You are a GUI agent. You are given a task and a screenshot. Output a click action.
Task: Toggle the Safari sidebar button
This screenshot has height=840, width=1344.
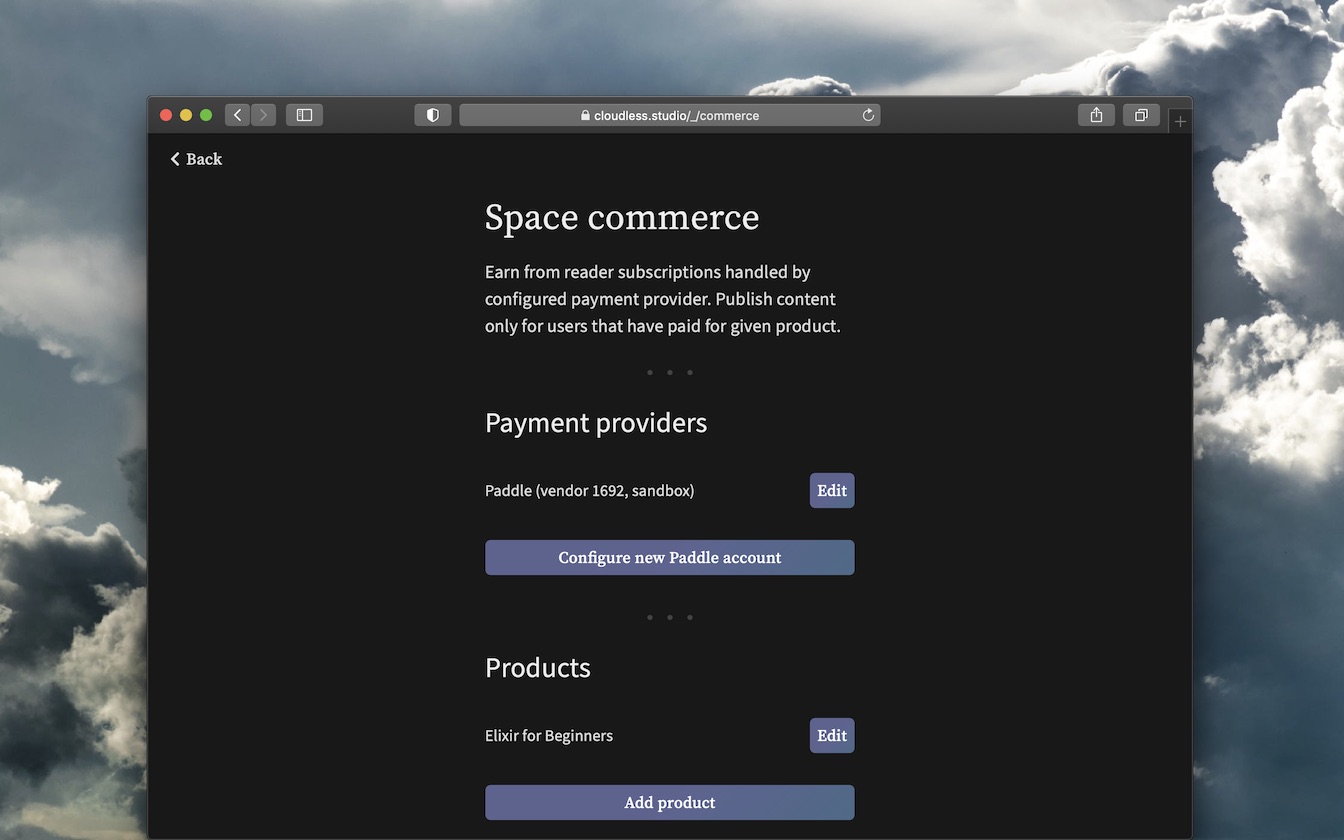pyautogui.click(x=304, y=115)
